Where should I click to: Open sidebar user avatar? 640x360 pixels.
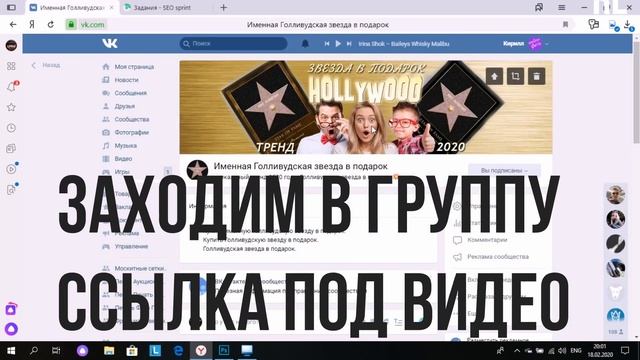11,45
